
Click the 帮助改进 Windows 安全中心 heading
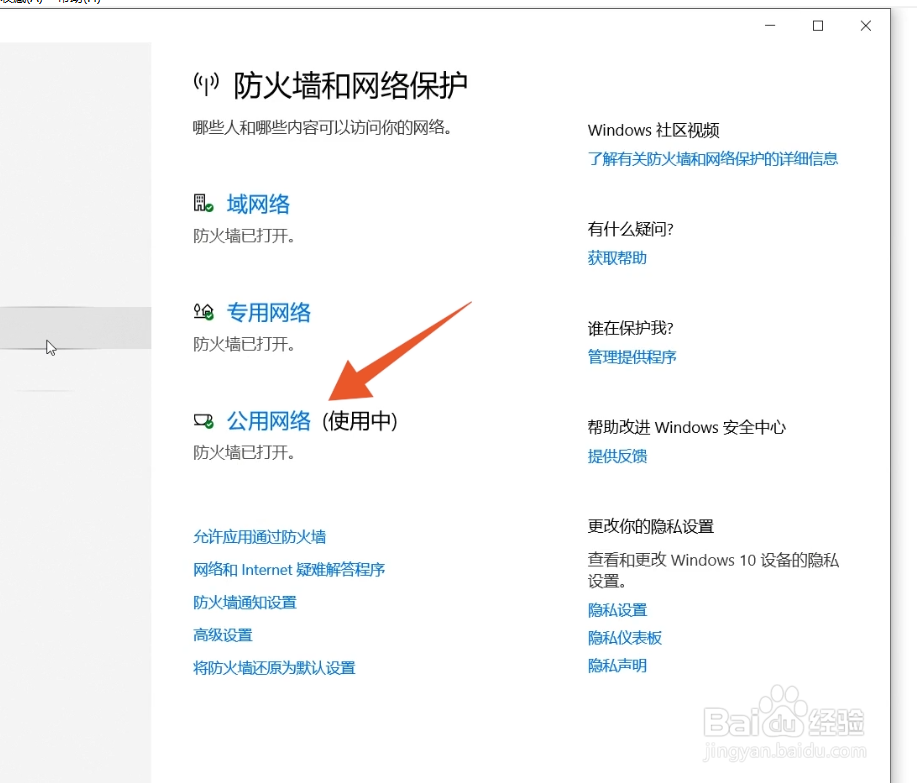(687, 427)
